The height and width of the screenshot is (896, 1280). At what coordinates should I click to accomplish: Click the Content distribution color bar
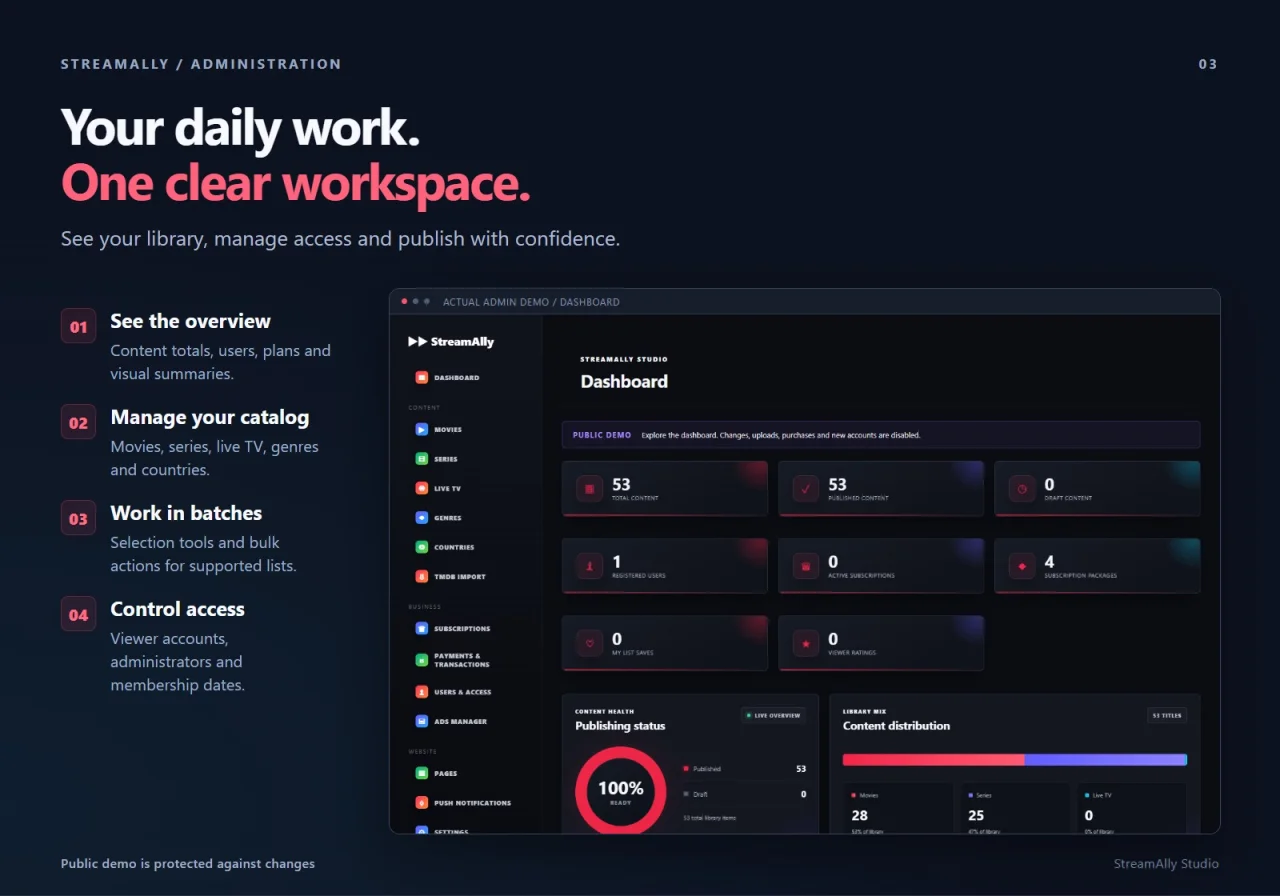[1015, 760]
